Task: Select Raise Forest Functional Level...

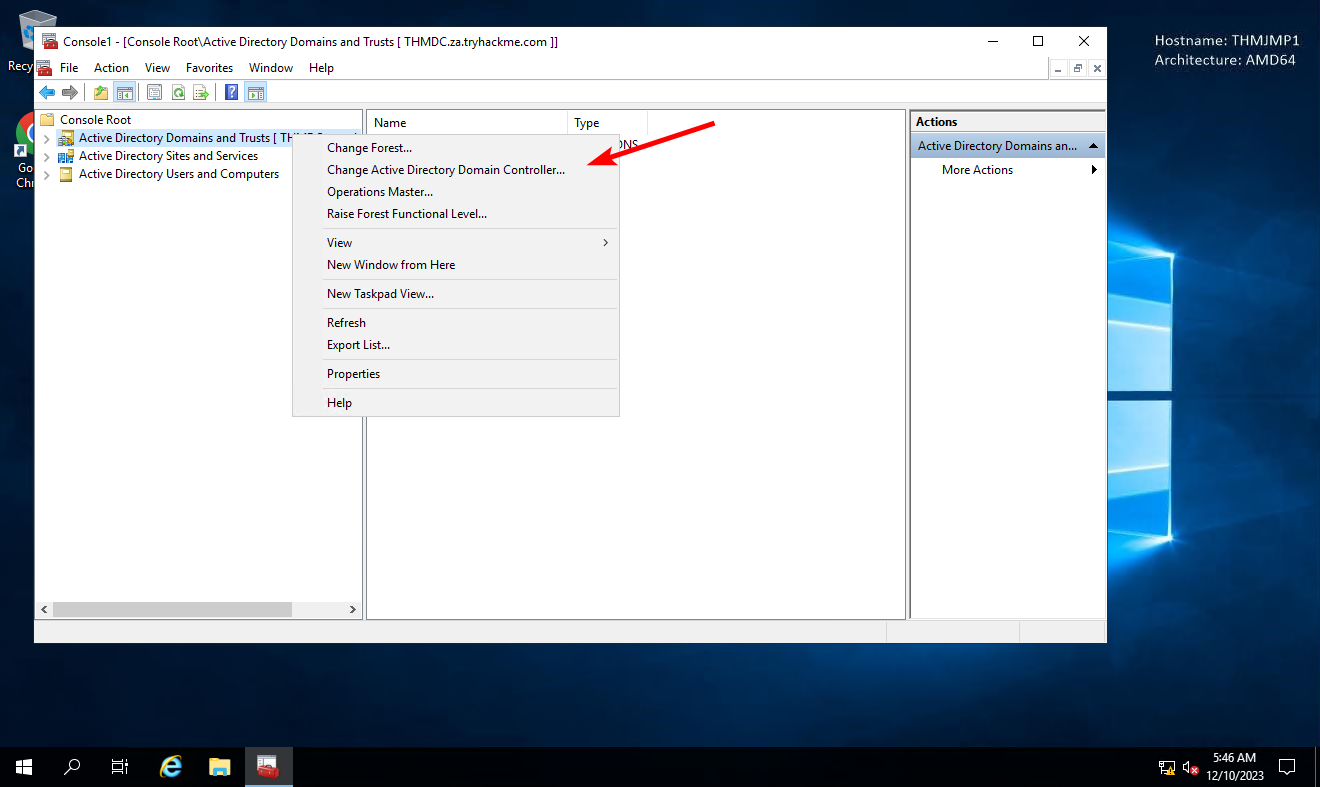Action: (x=456, y=214)
